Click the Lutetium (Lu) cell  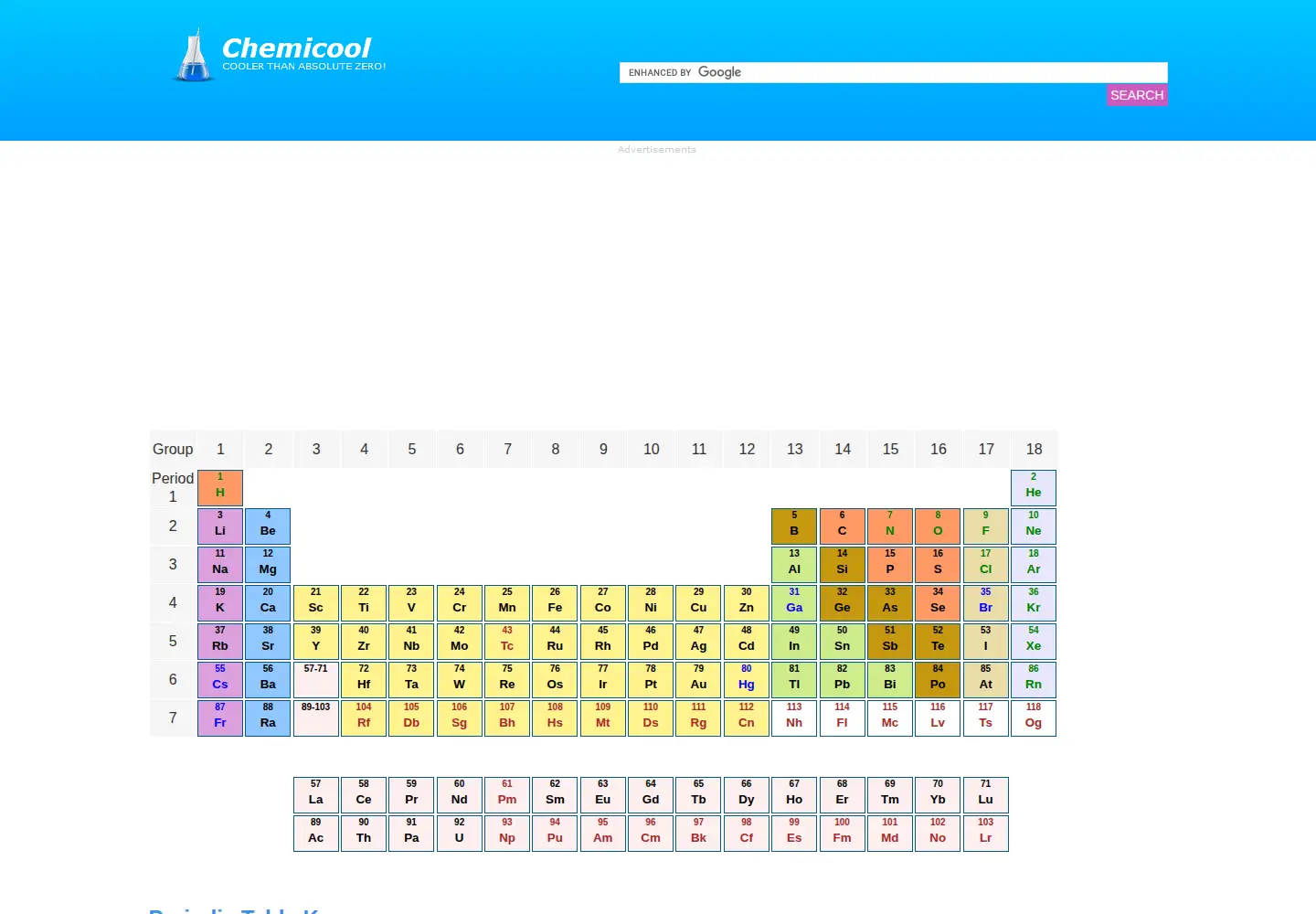pyautogui.click(x=986, y=795)
